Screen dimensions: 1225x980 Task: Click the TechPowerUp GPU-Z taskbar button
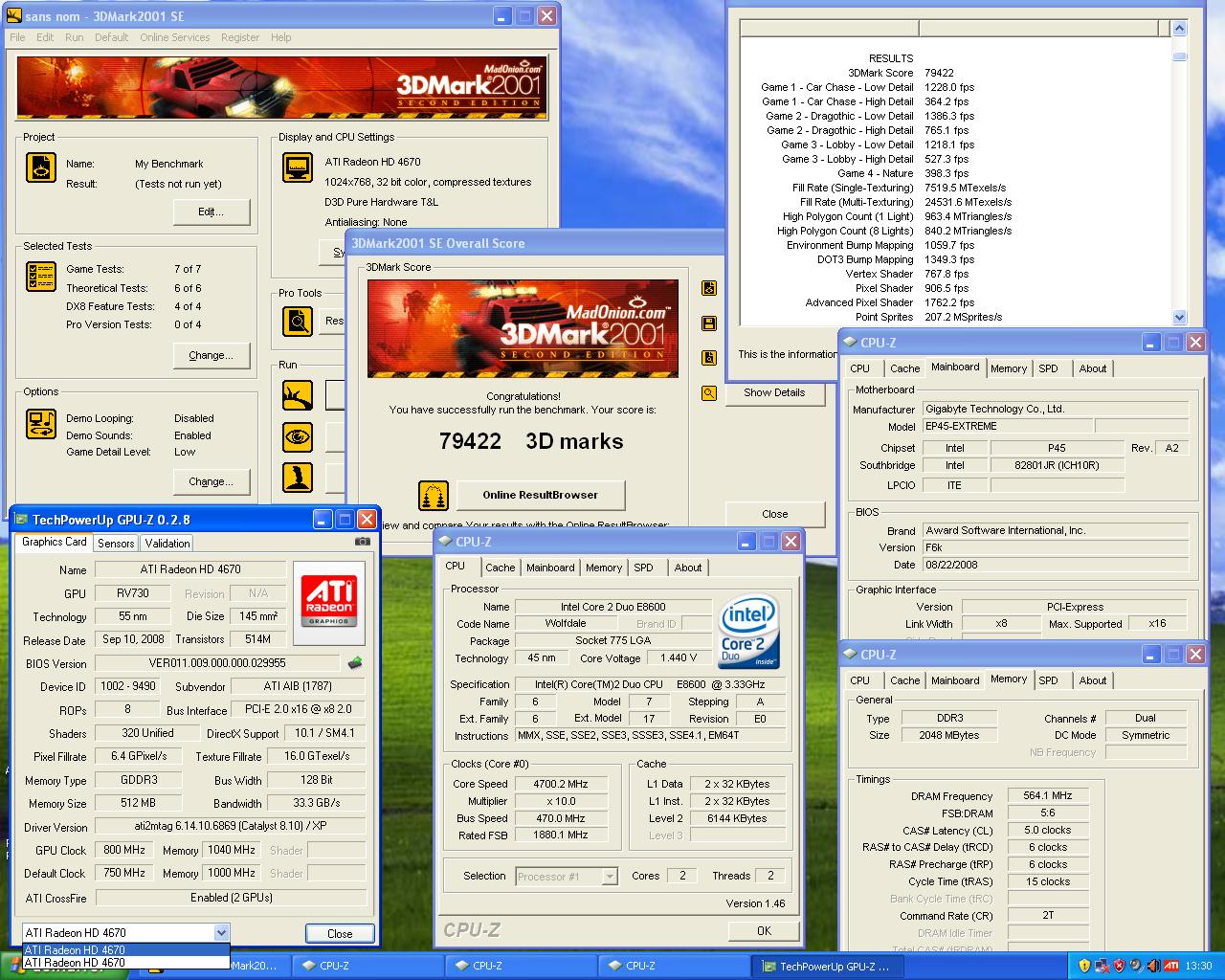coord(826,966)
